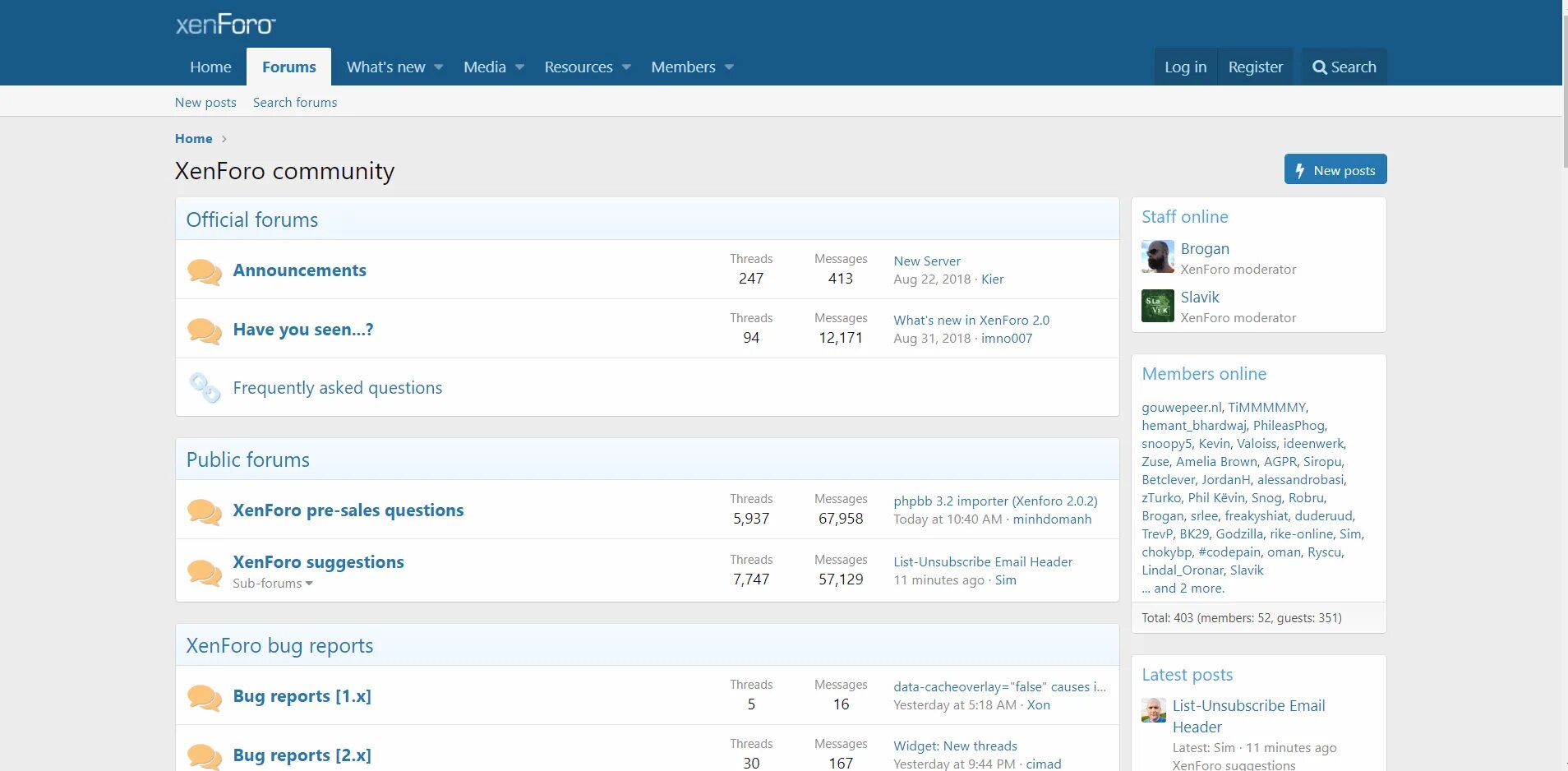Open the Latest posts heading
The image size is (1568, 771).
click(x=1187, y=675)
